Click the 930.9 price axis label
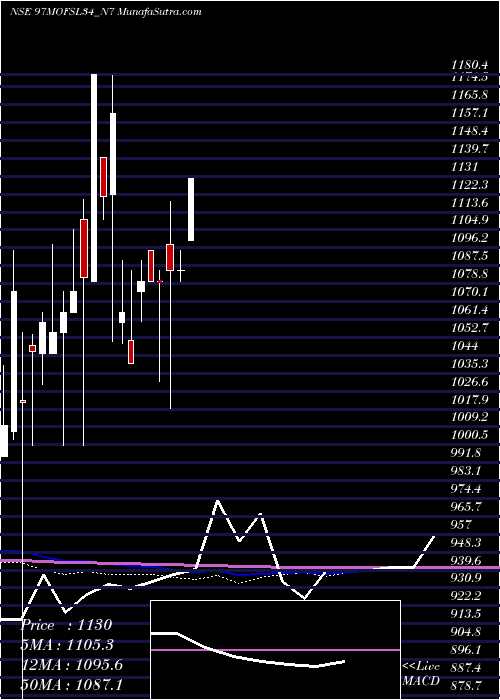This screenshot has width=500, height=700. click(x=467, y=579)
